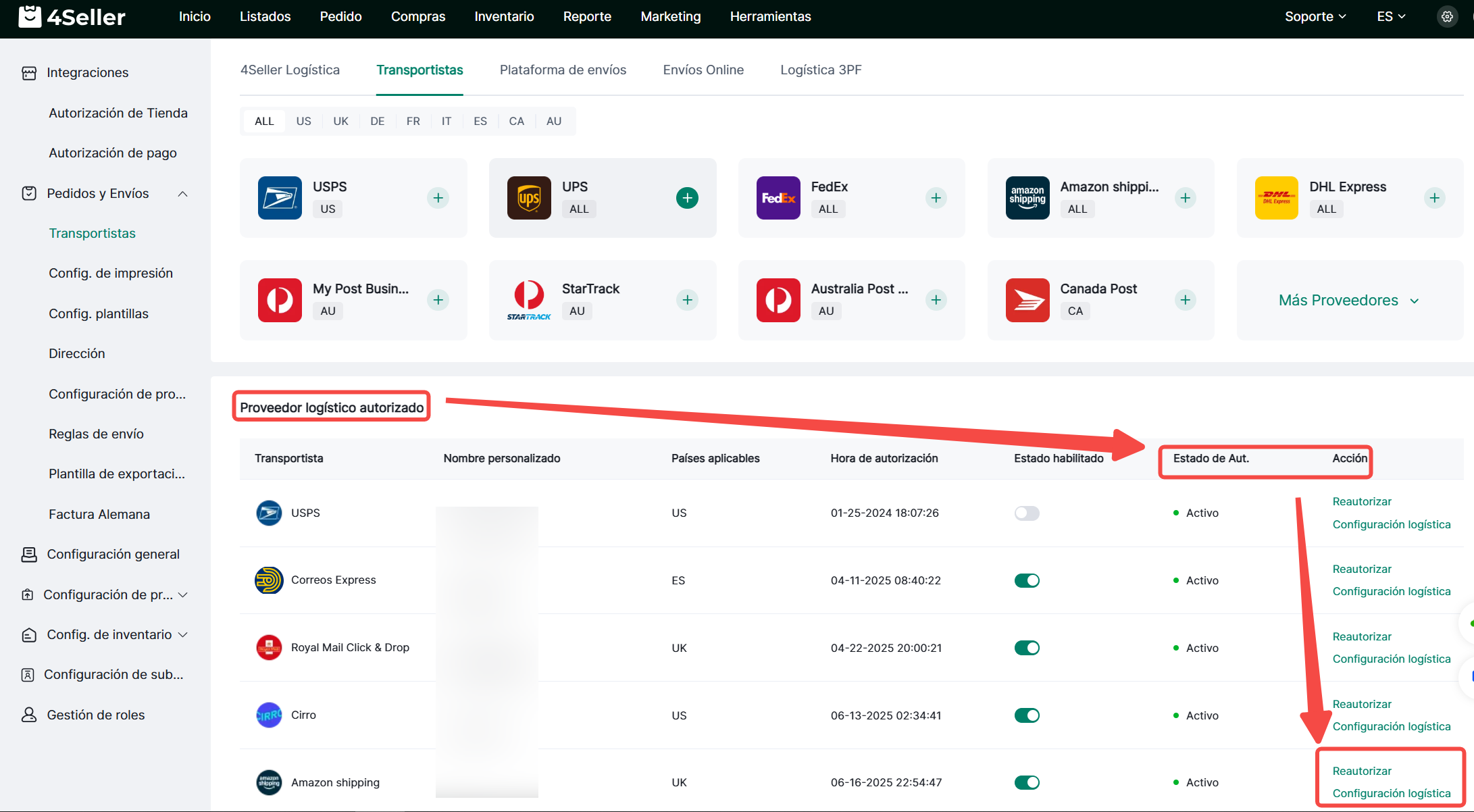Click Reautorizar for Amazon shipping
The width and height of the screenshot is (1474, 812).
[x=1362, y=771]
